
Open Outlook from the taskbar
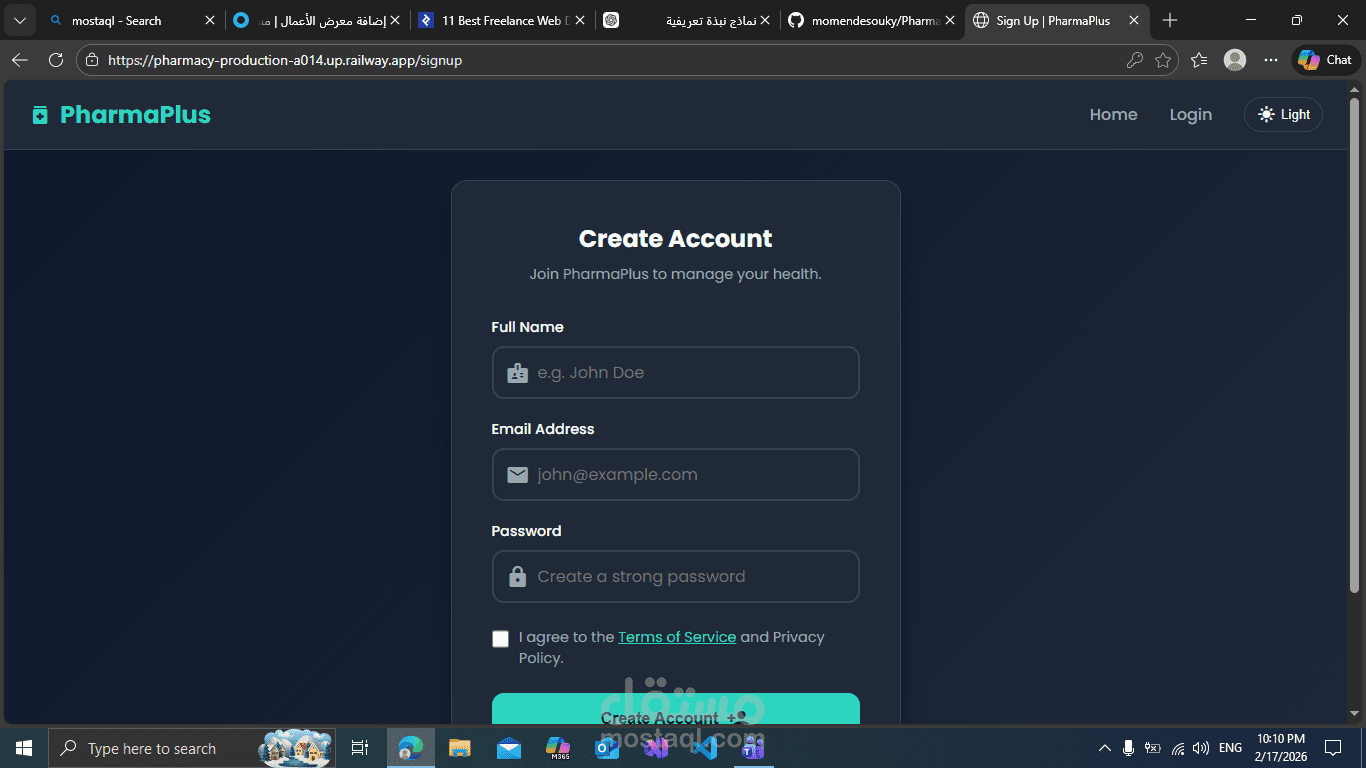pyautogui.click(x=607, y=748)
